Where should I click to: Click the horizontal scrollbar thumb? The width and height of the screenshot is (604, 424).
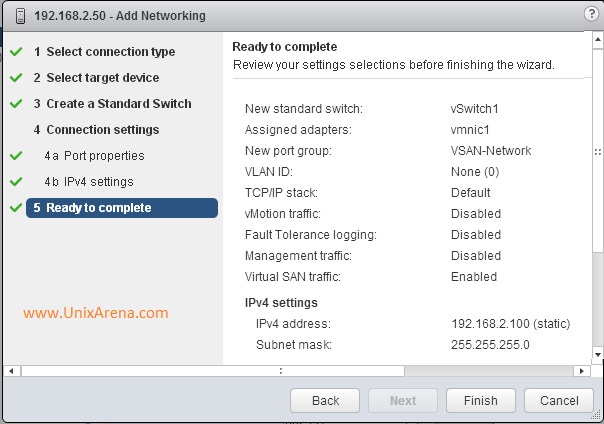pyautogui.click(x=213, y=371)
